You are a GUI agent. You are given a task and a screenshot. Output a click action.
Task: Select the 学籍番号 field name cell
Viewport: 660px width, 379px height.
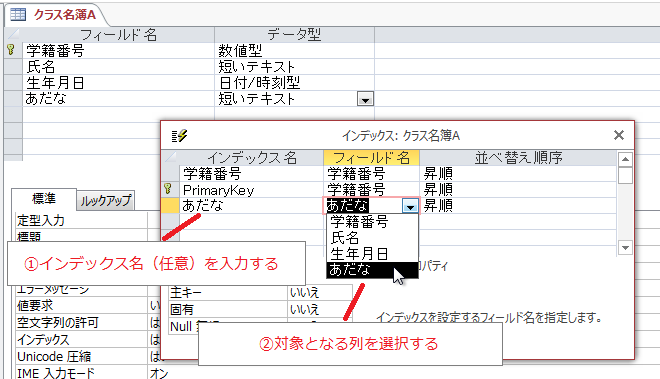tap(118, 51)
